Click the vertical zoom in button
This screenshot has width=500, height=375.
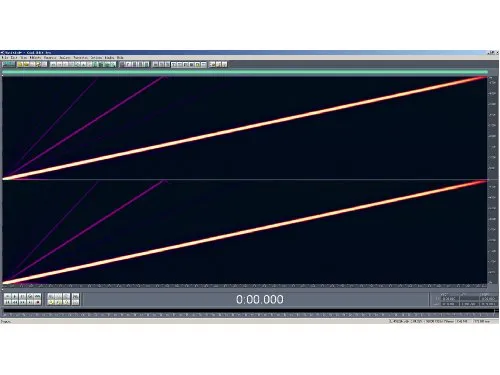click(x=76, y=296)
